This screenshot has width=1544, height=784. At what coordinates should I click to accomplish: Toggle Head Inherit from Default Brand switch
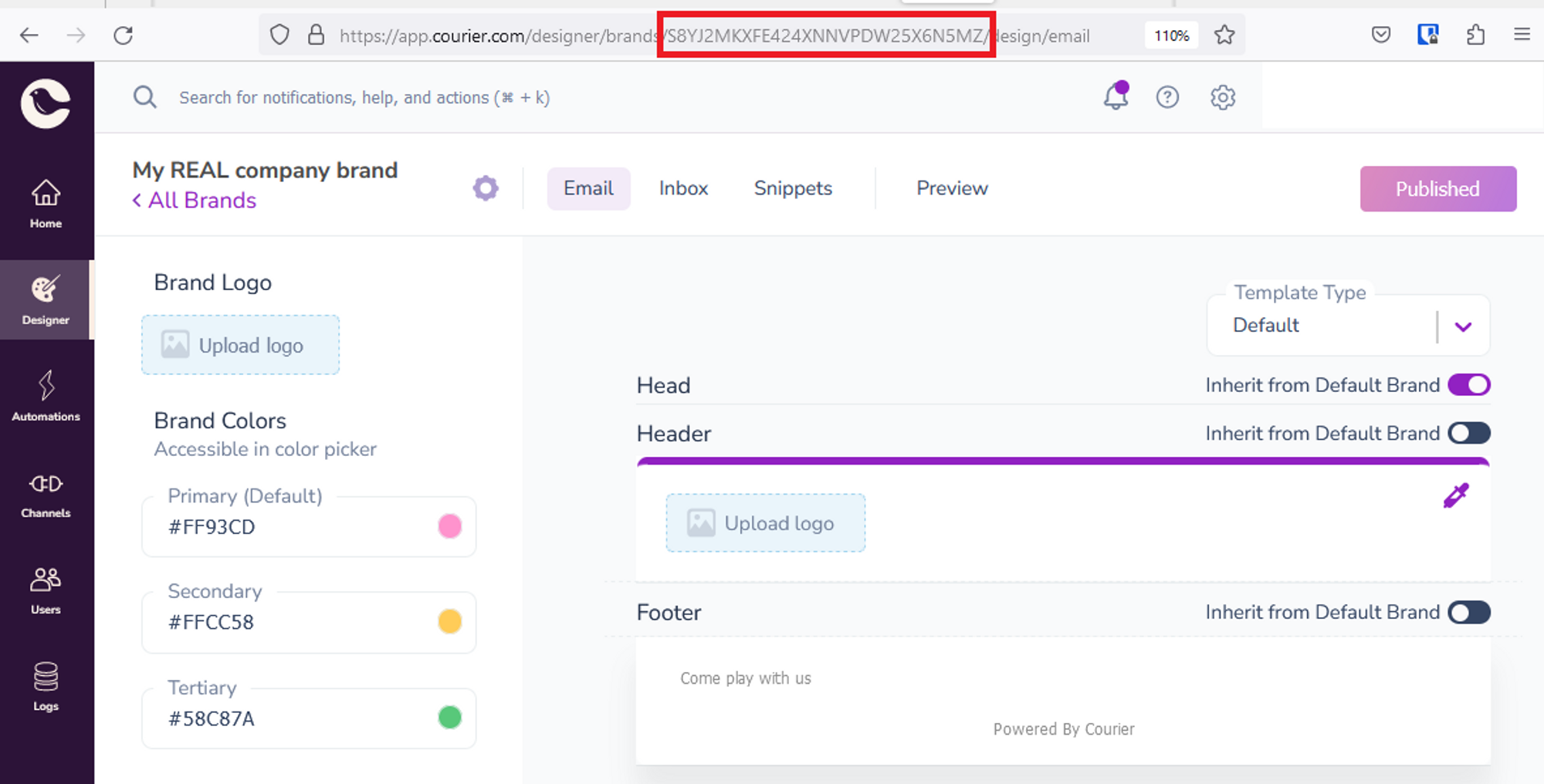[x=1469, y=385]
